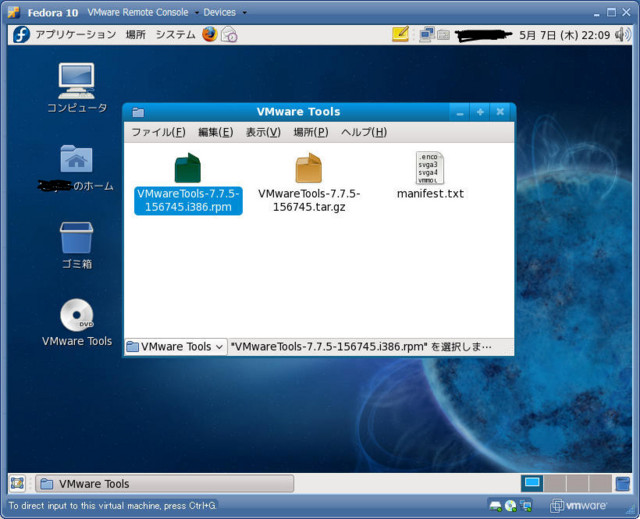Launch Firefox from the top panel
The width and height of the screenshot is (640, 519).
210,34
